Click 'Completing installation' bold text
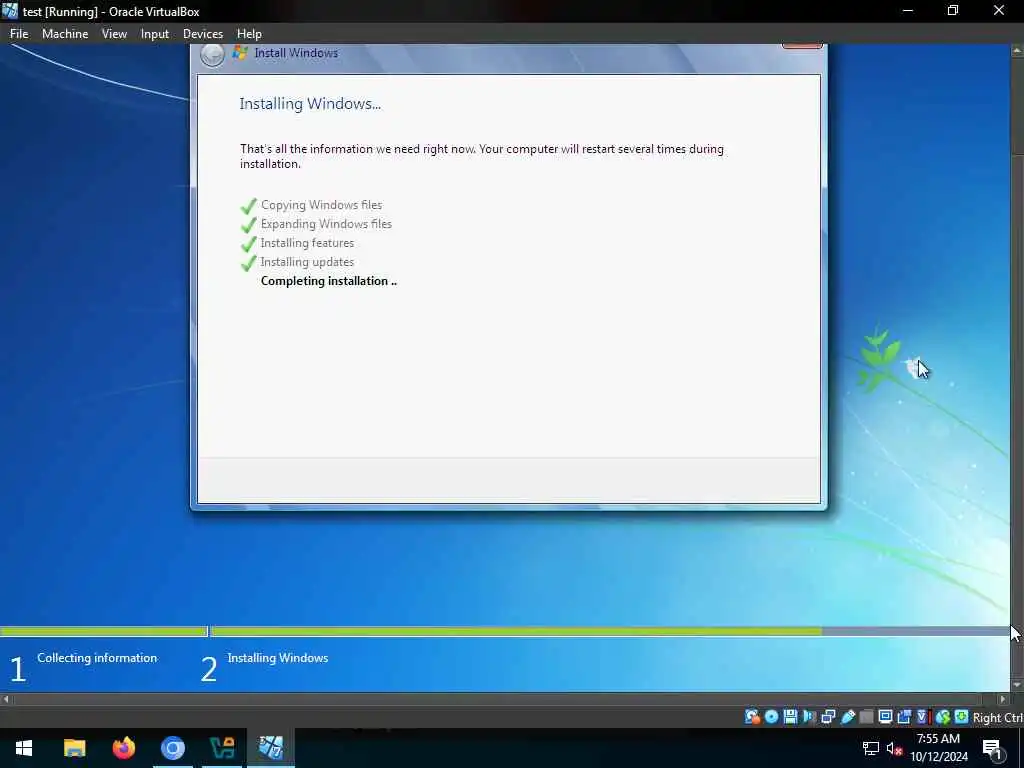 click(x=328, y=281)
